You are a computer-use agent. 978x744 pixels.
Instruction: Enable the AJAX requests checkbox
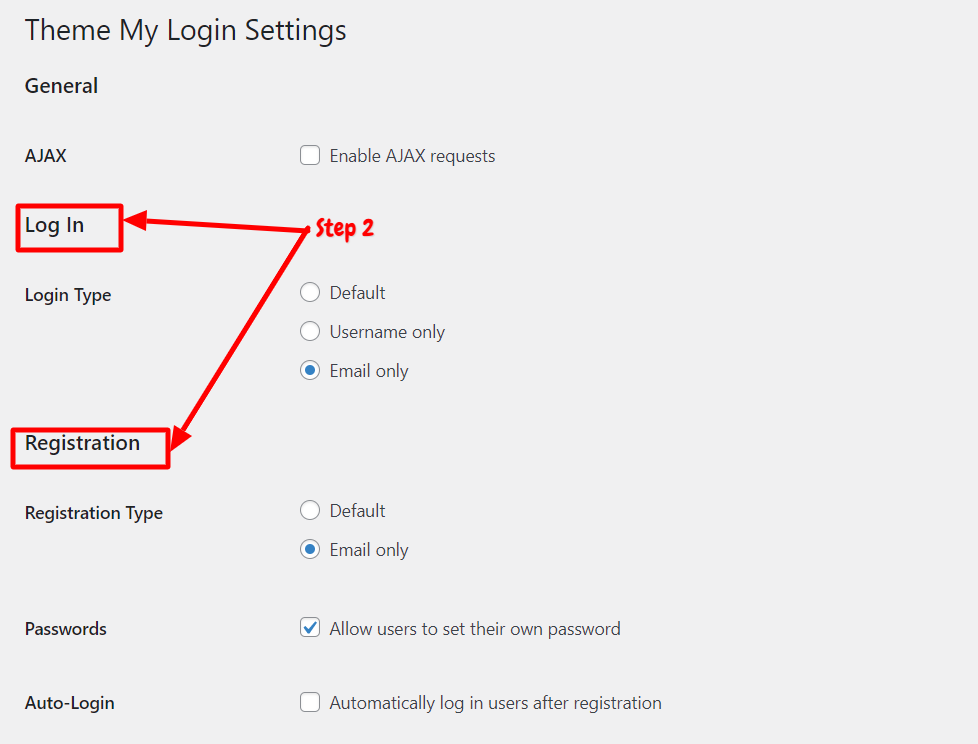pos(310,155)
